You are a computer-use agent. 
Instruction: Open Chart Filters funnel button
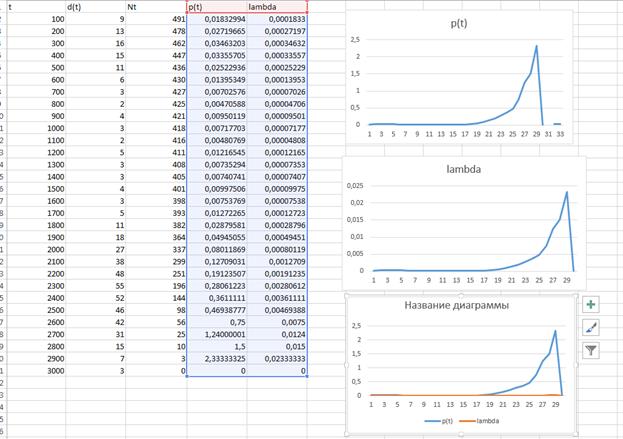pos(590,350)
